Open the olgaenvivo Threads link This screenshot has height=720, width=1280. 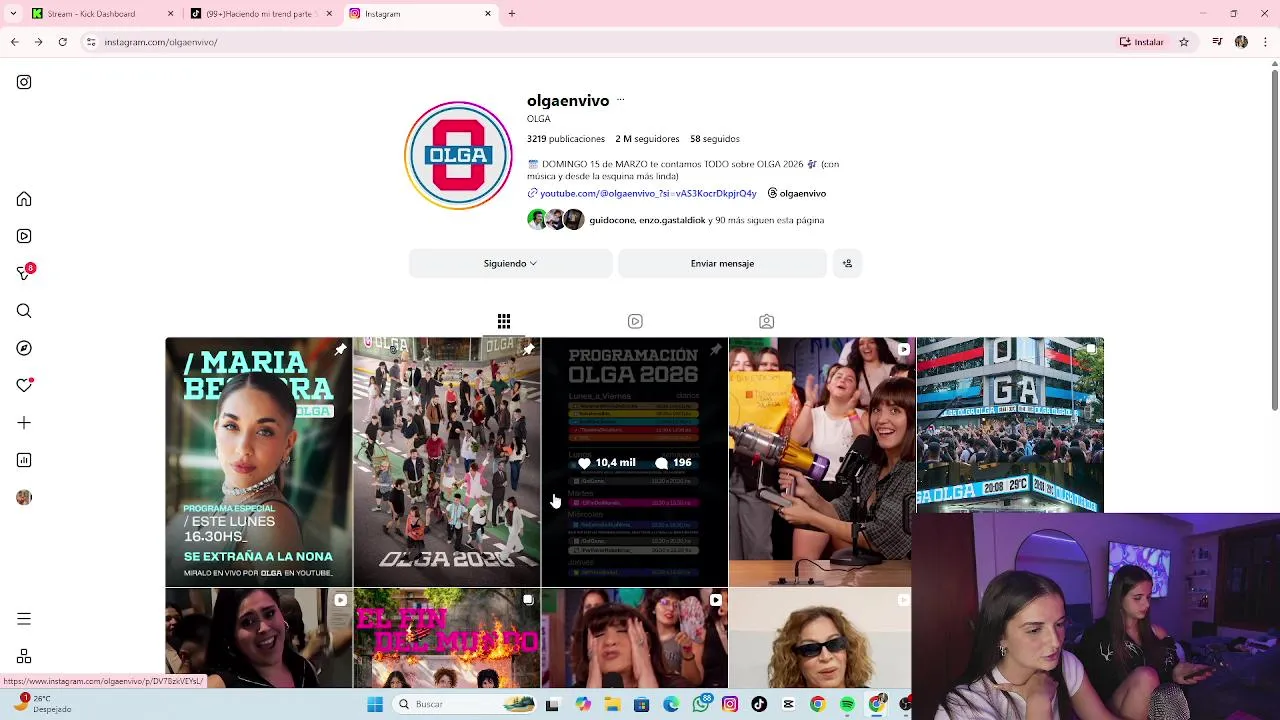tap(797, 193)
